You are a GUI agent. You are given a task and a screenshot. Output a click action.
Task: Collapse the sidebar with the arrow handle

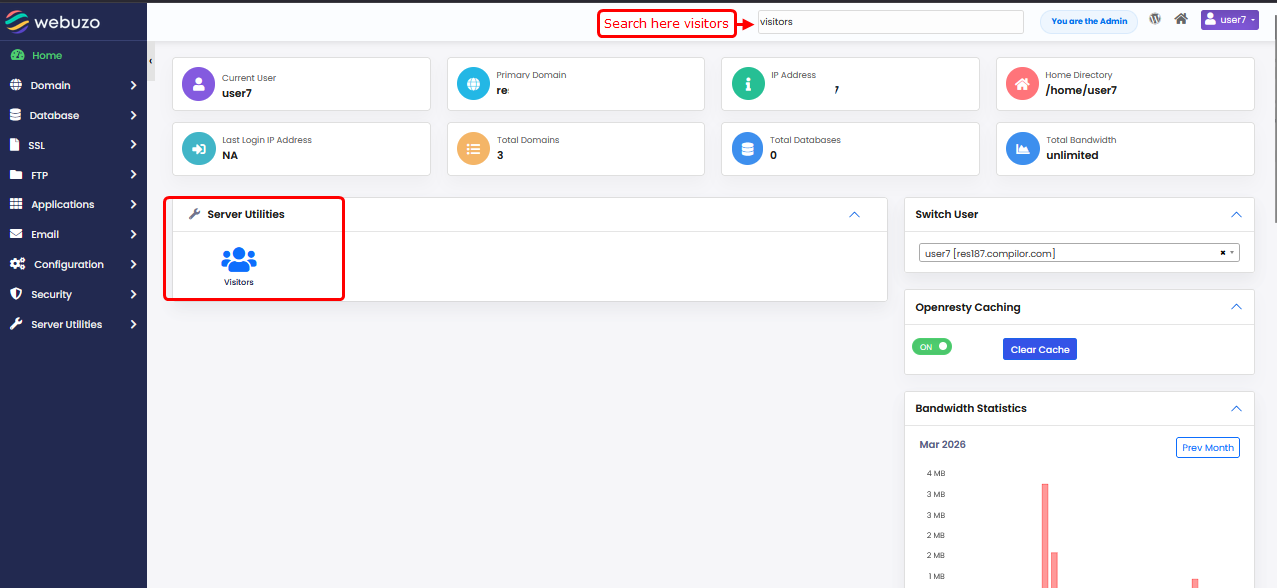[151, 61]
